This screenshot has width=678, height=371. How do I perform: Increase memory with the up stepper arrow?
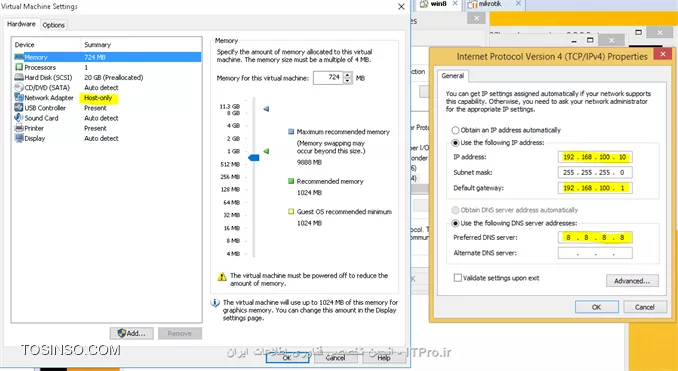point(348,75)
